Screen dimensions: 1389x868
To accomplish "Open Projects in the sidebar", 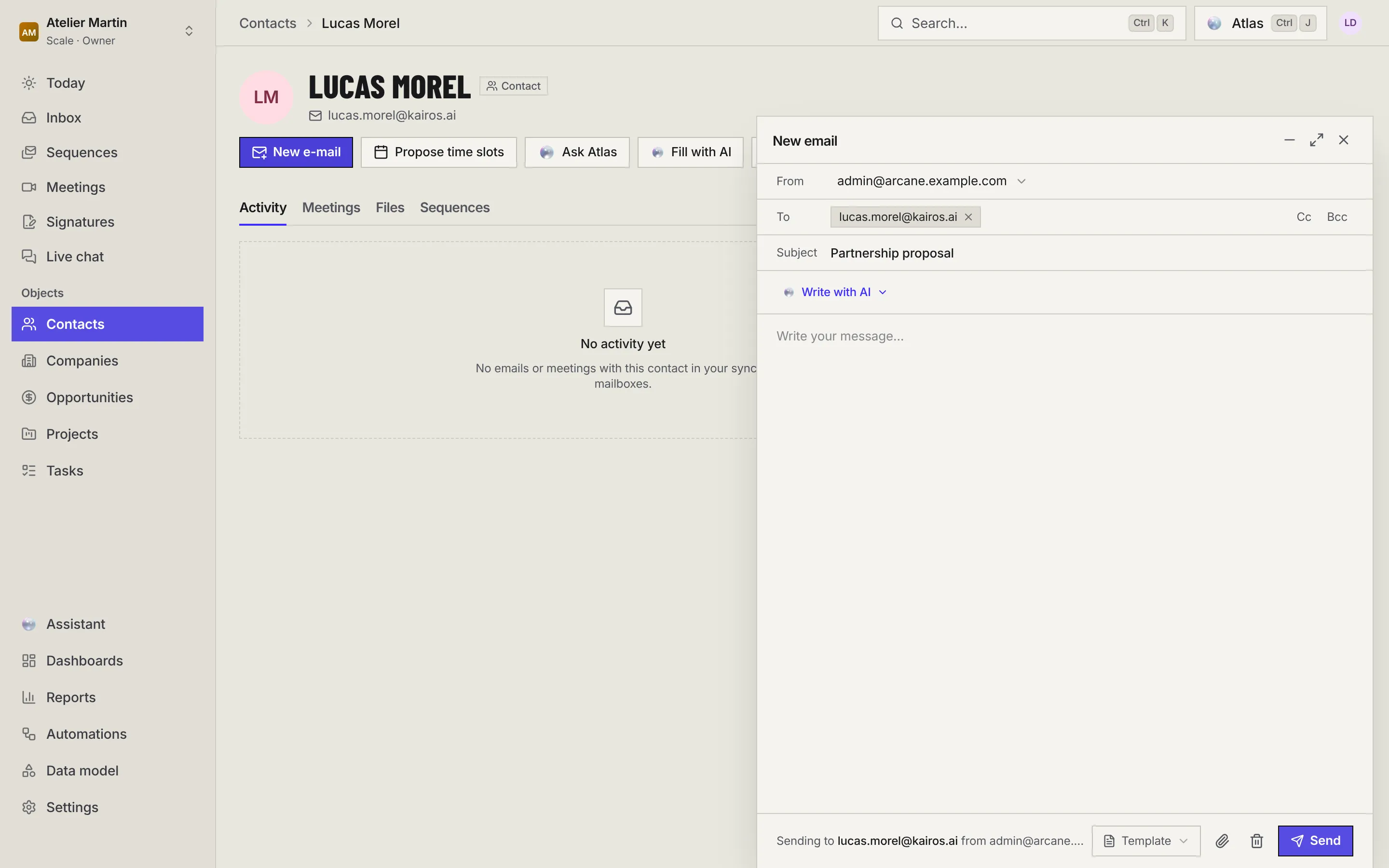I will (108, 434).
